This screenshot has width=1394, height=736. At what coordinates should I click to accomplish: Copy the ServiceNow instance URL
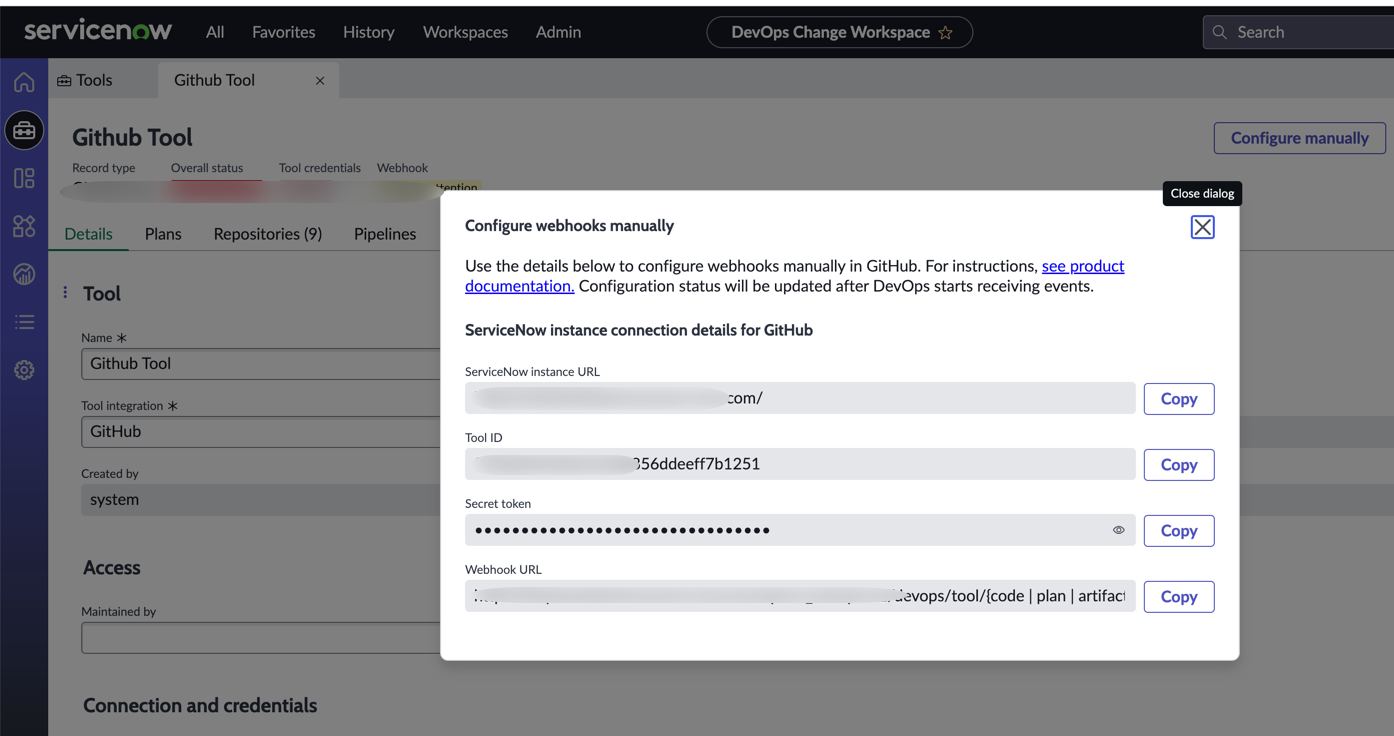pyautogui.click(x=1179, y=399)
